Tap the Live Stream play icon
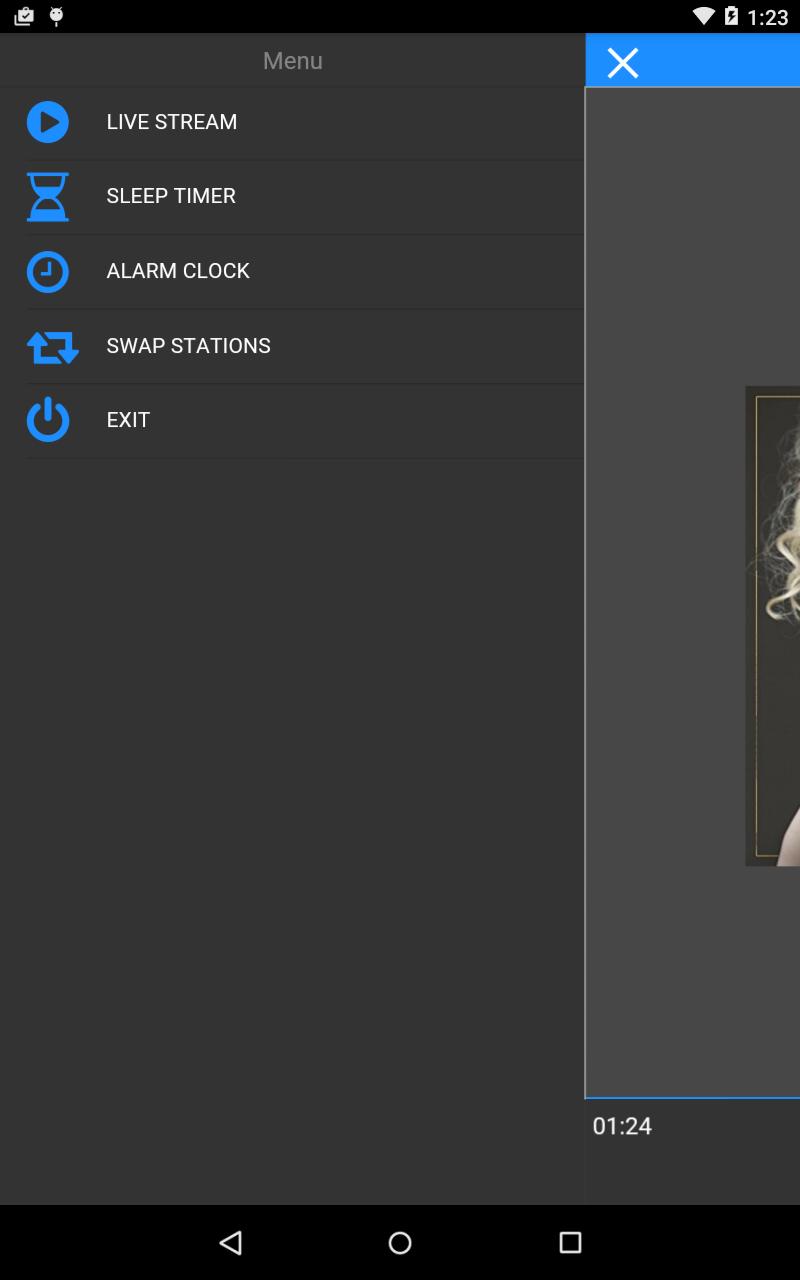This screenshot has height=1280, width=800. click(x=47, y=122)
